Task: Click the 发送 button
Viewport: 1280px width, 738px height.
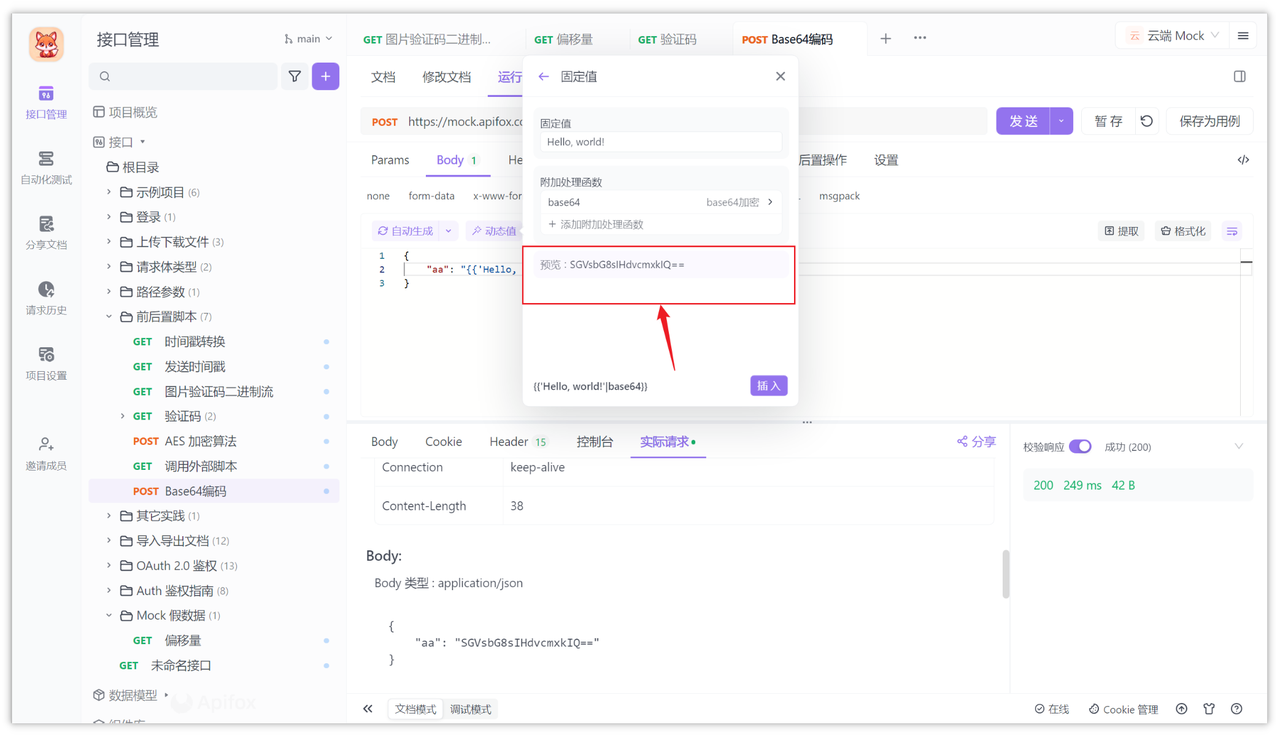Action: [x=1023, y=121]
